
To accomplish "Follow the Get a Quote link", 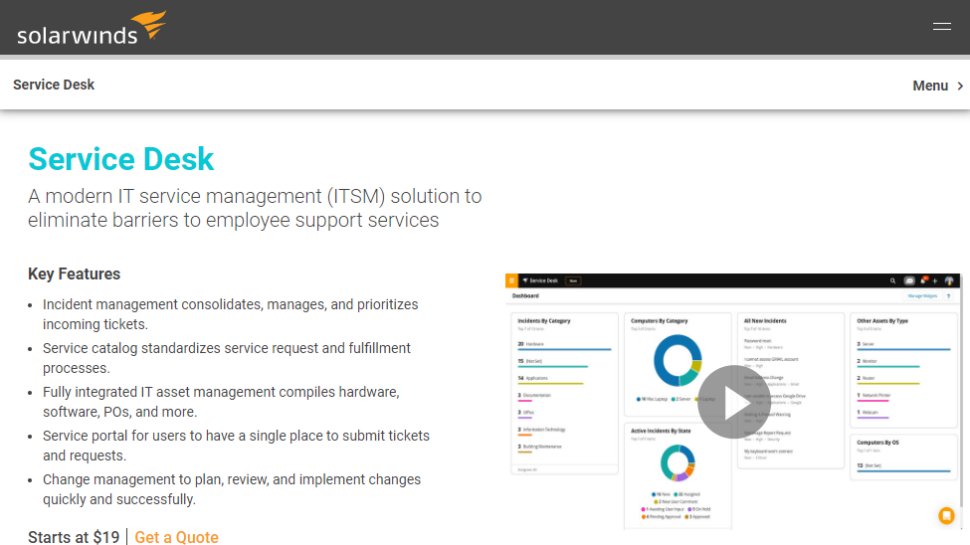I will [176, 537].
